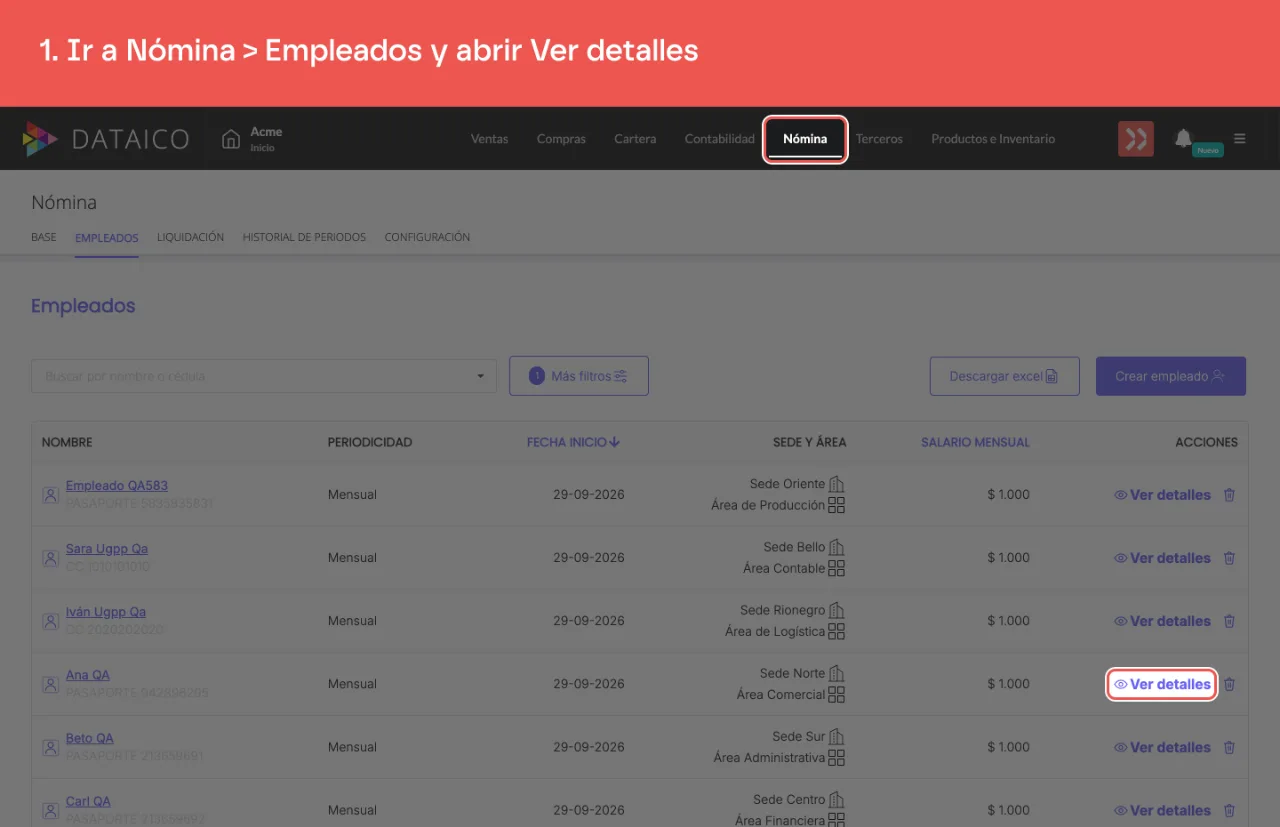Click grid icon next to Área de Producción
Image resolution: width=1280 pixels, height=827 pixels.
point(837,505)
